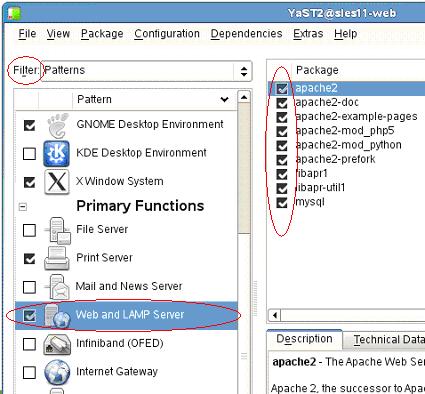Select KDE Desktop Environment pattern row
This screenshot has height=394, width=425.
click(127, 153)
